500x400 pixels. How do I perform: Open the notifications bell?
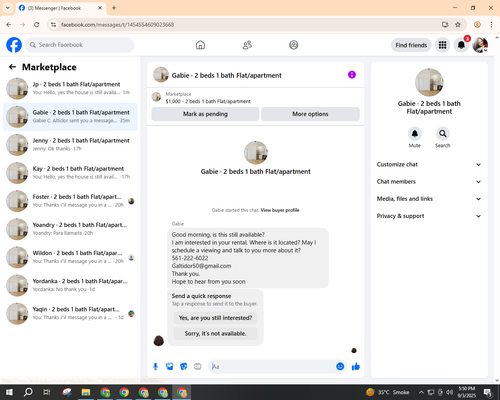tap(461, 45)
